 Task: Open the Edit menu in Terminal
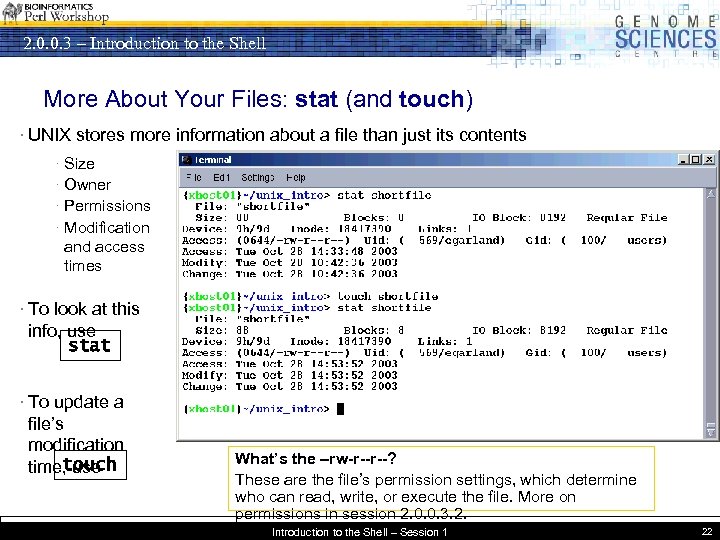click(x=221, y=178)
